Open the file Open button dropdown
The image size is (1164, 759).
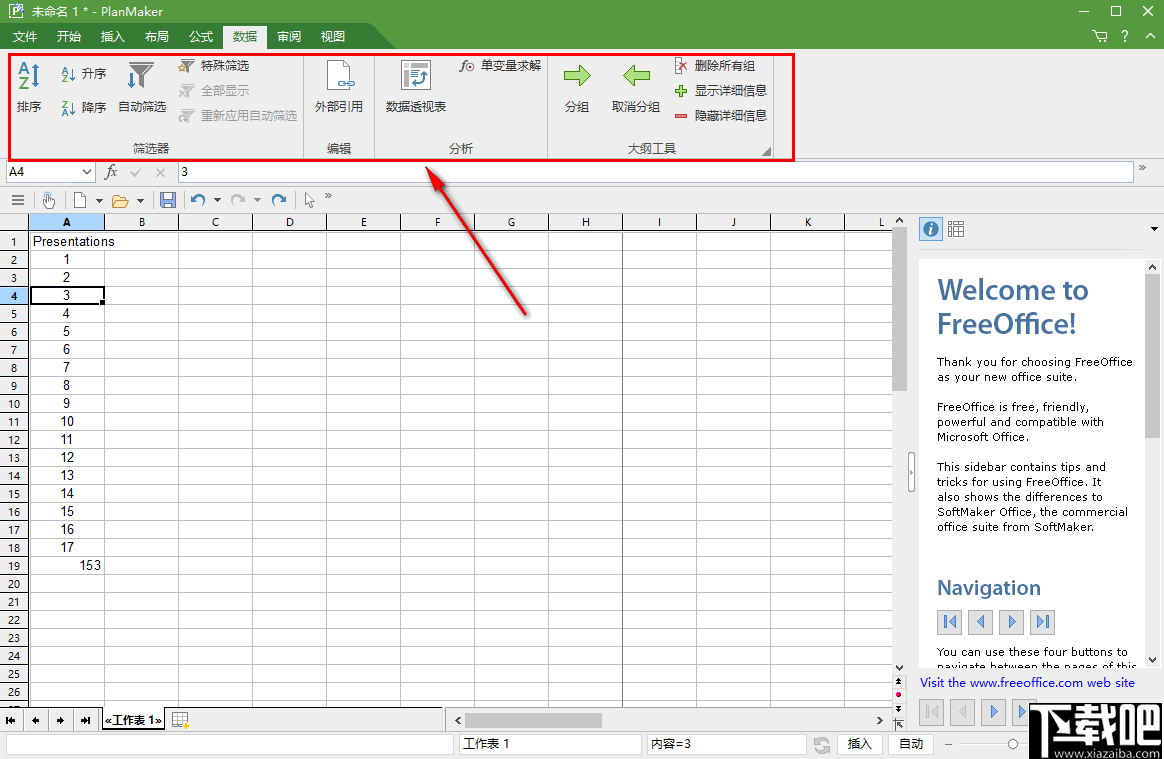(x=139, y=199)
